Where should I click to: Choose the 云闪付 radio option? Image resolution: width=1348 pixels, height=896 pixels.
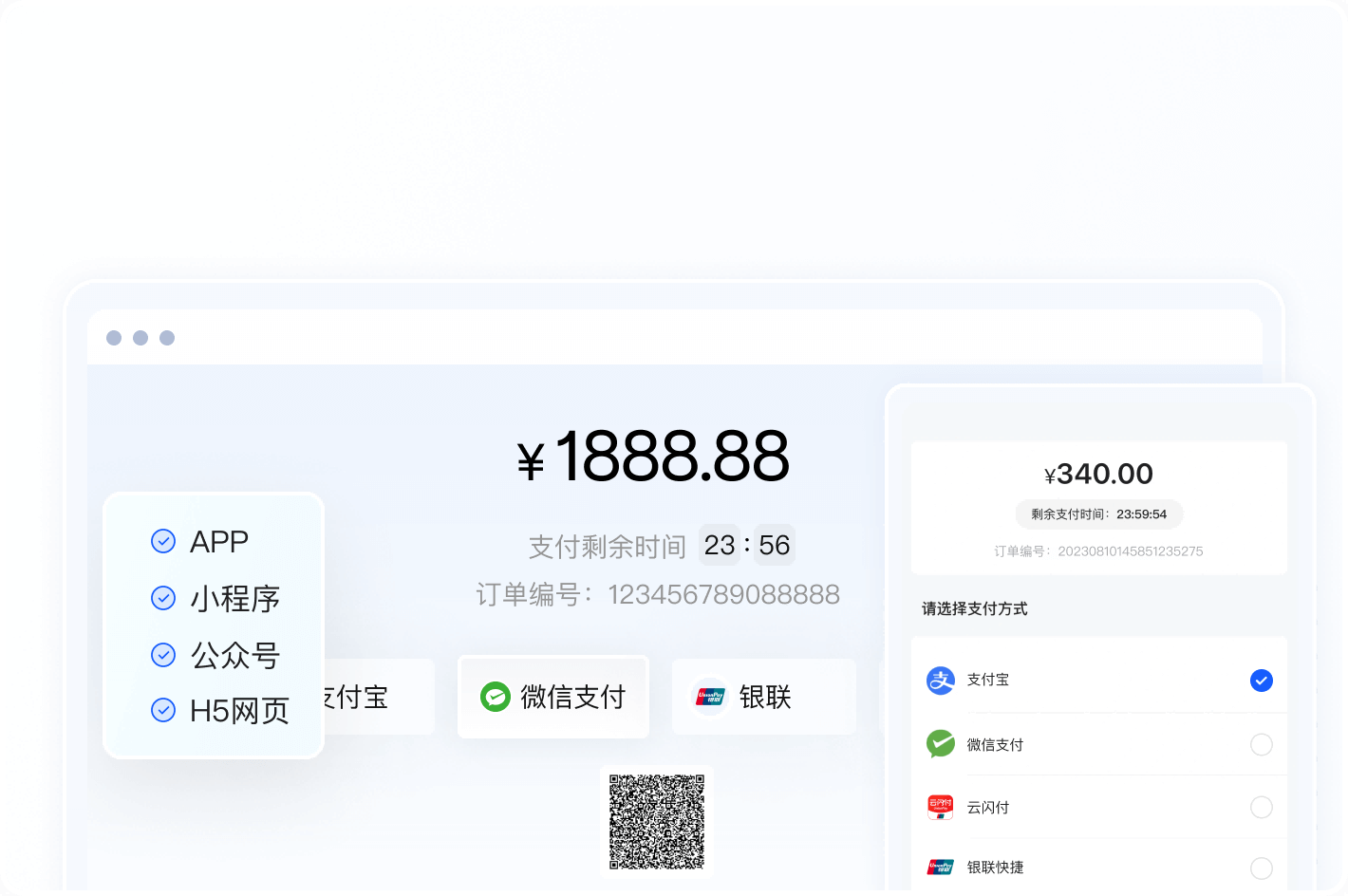pyautogui.click(x=1261, y=807)
